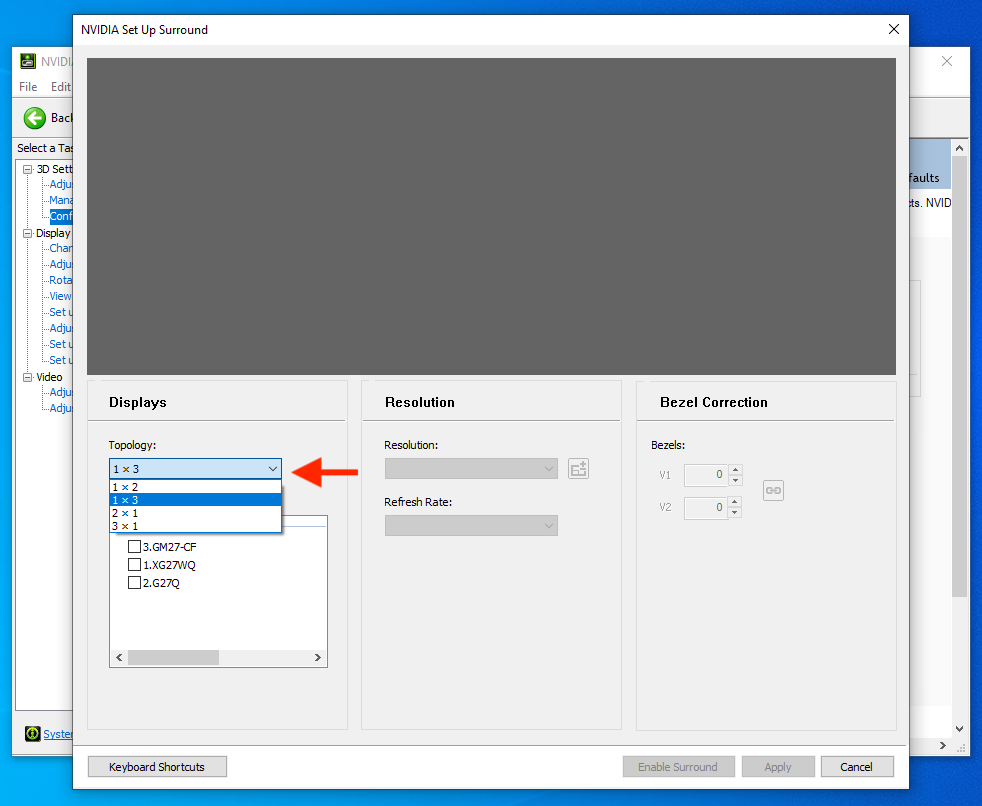Viewport: 982px width, 806px height.
Task: Click the NVIDIA Control Panel title icon
Action: pyautogui.click(x=28, y=61)
